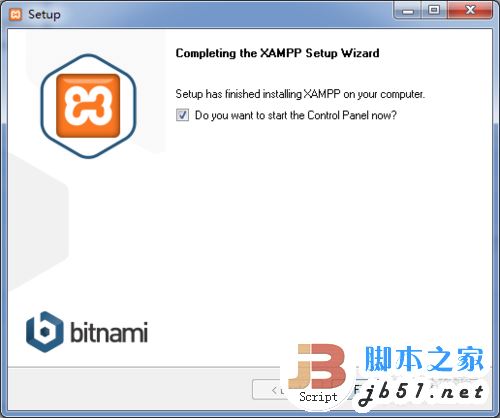Minimize the Setup window

pyautogui.click(x=408, y=11)
